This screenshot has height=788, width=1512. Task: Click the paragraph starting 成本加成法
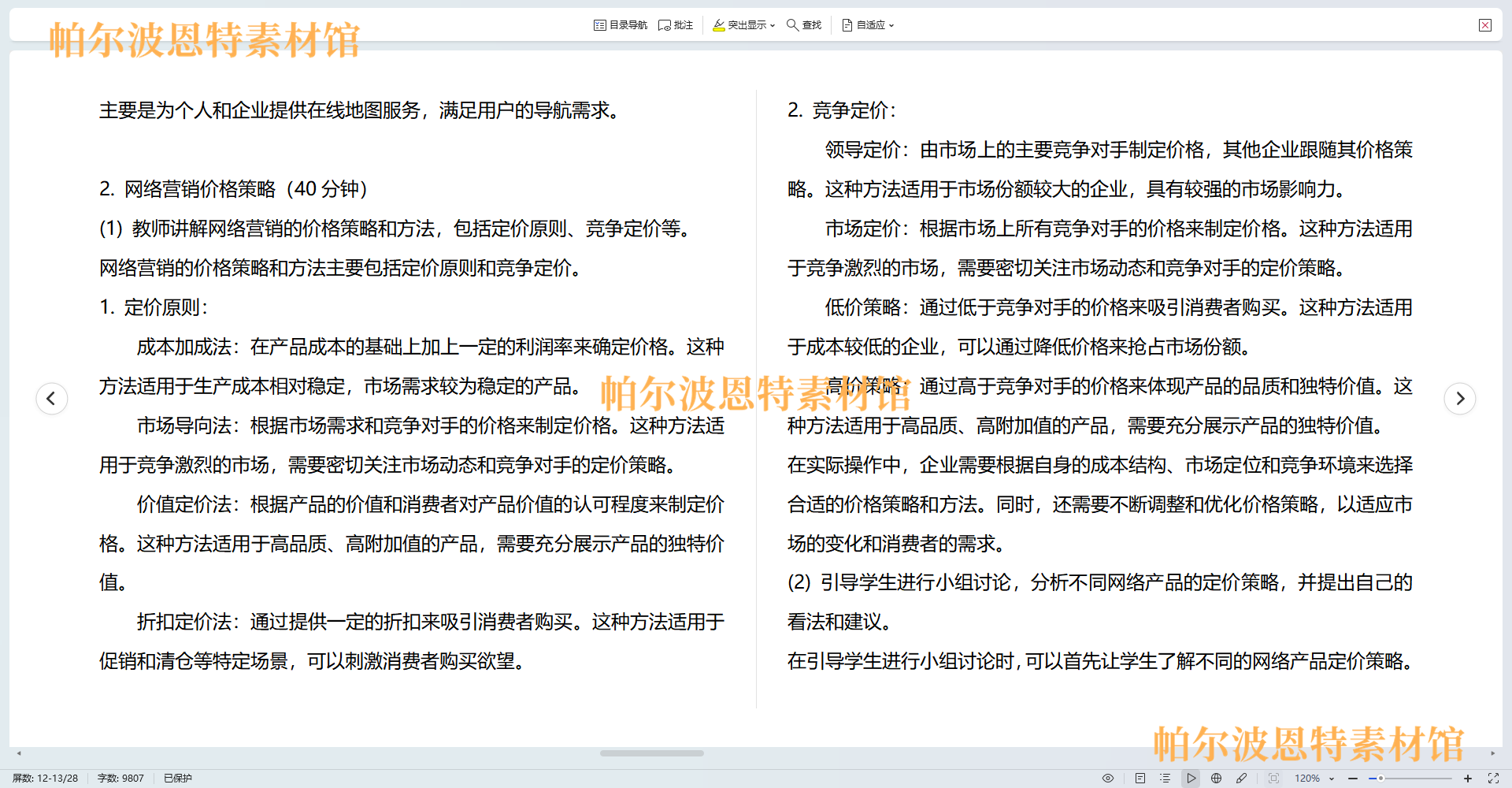(412, 366)
